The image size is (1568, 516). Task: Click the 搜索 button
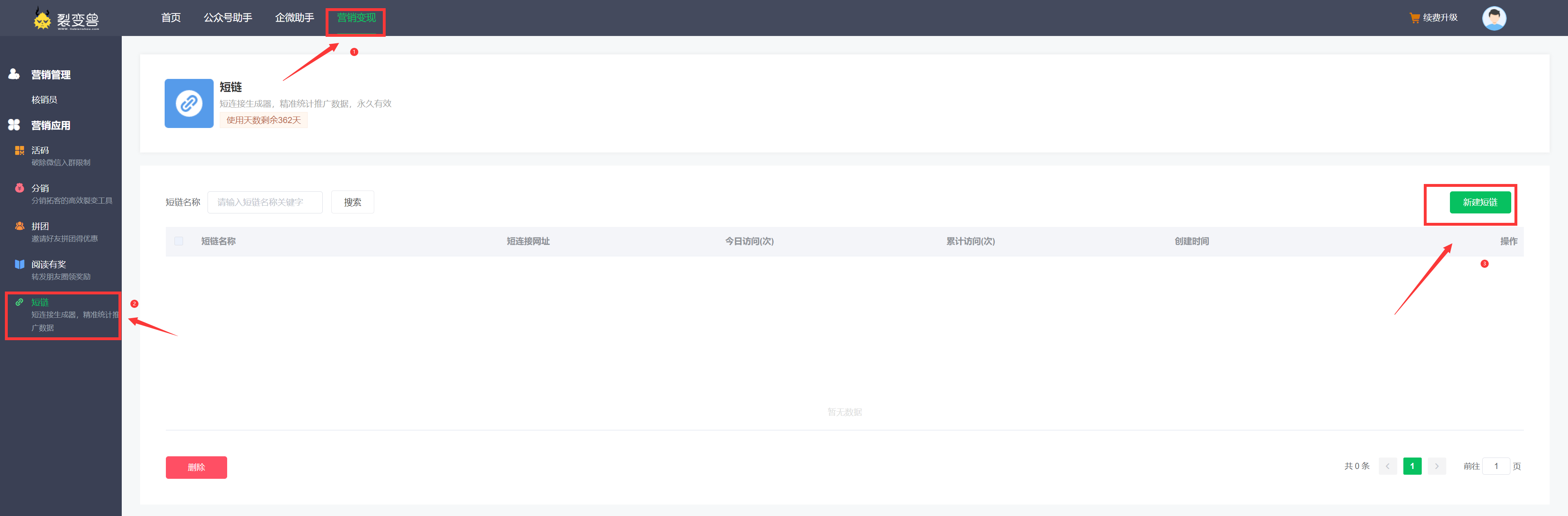click(353, 202)
